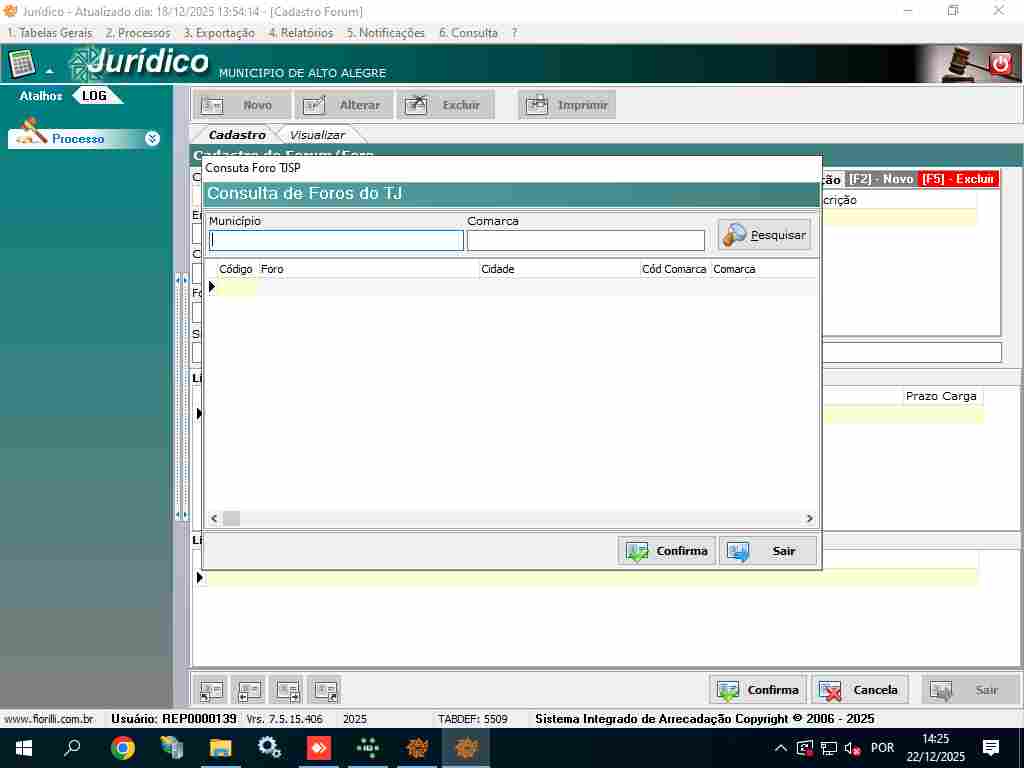Open File Explorer from the taskbar
The height and width of the screenshot is (768, 1024).
tap(220, 748)
